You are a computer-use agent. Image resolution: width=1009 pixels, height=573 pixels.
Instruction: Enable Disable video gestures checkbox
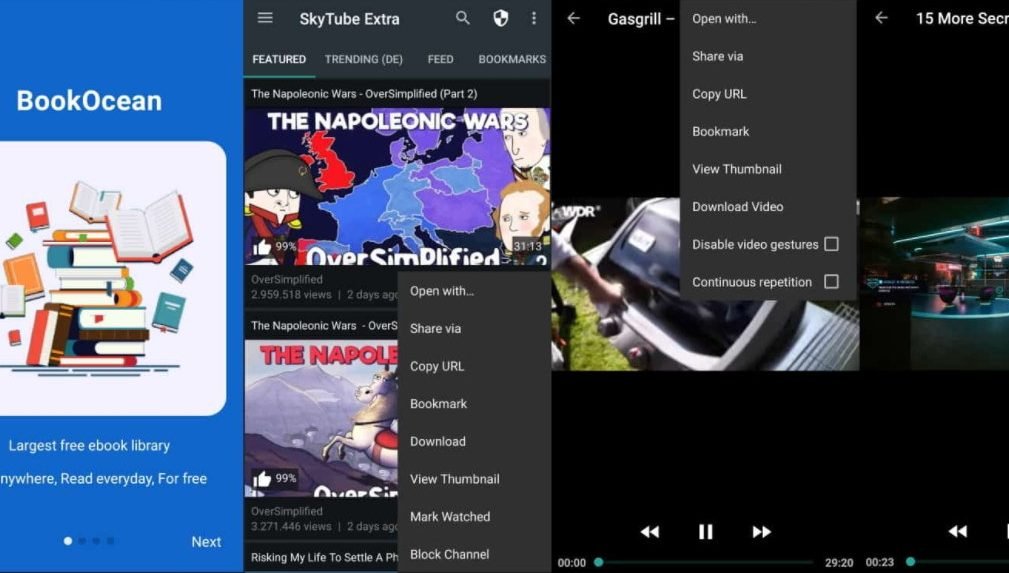coord(831,244)
